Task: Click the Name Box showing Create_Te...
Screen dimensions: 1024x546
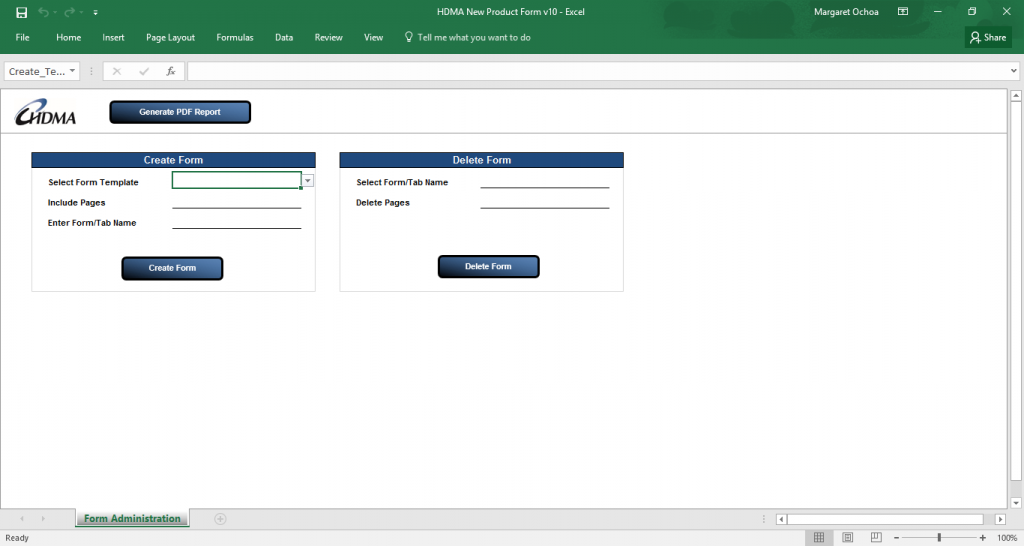Action: point(37,71)
